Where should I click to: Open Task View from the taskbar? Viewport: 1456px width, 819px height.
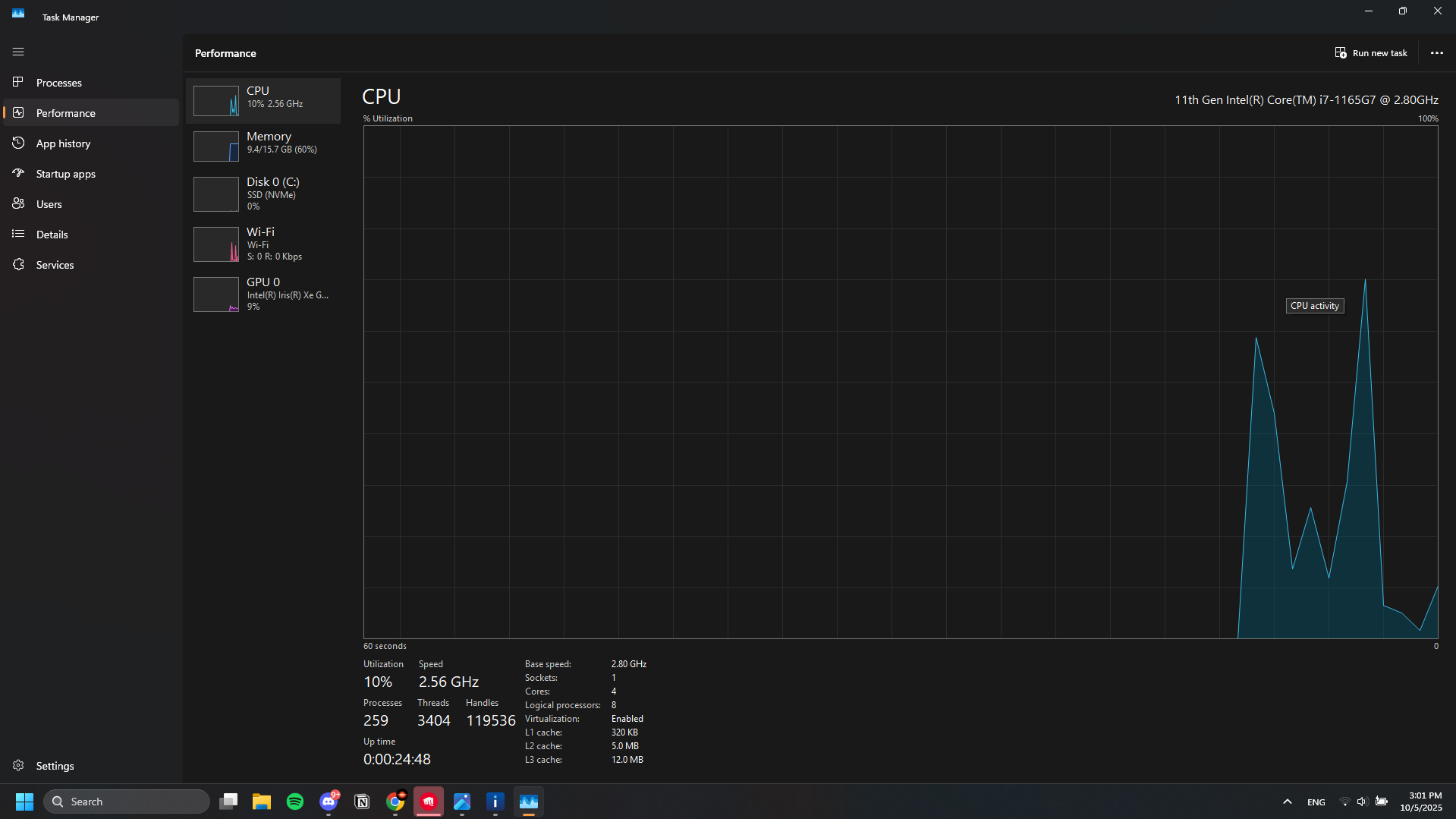pos(228,802)
